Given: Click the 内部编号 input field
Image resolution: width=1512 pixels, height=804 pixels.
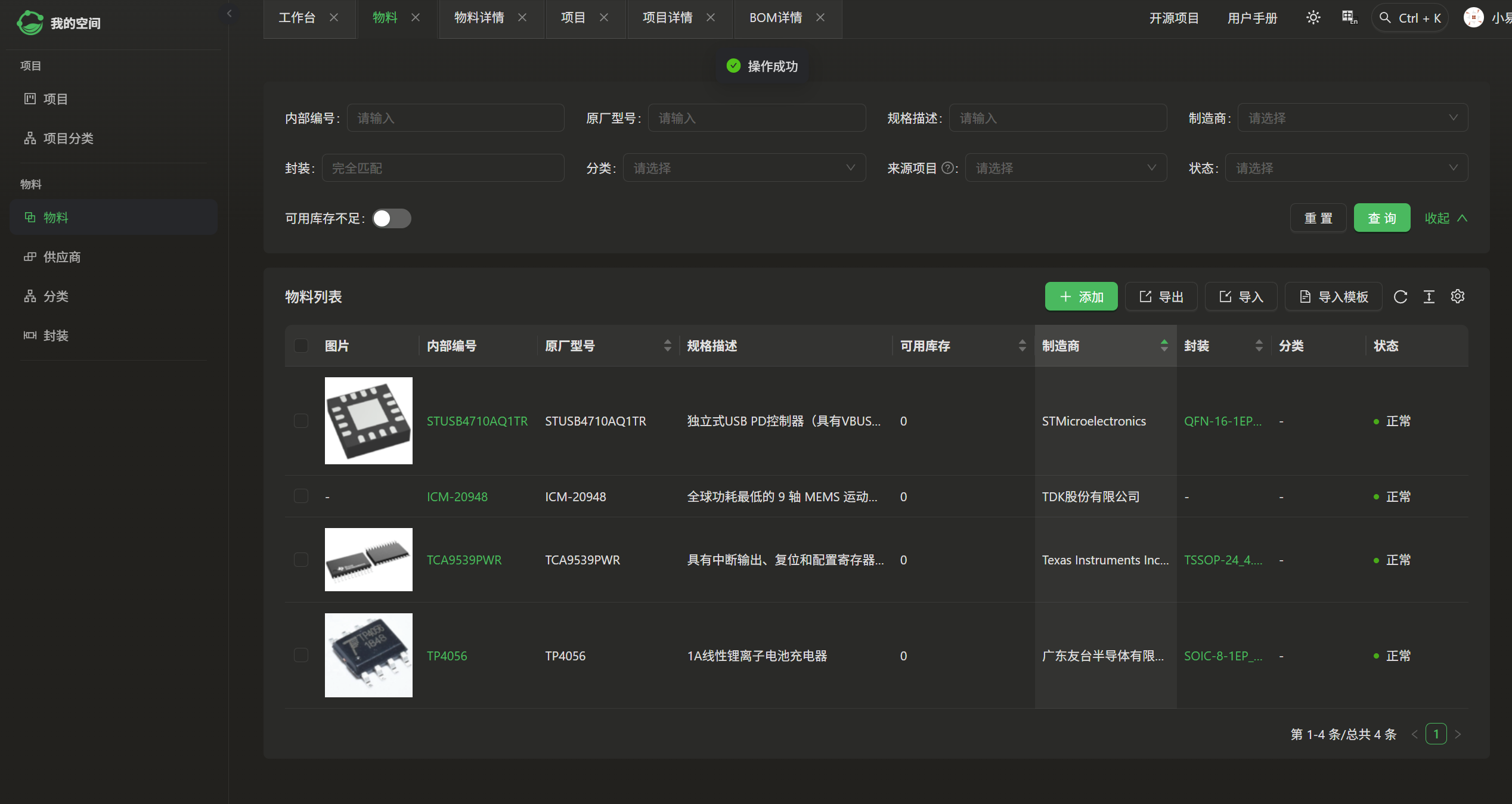Looking at the screenshot, I should 455,118.
